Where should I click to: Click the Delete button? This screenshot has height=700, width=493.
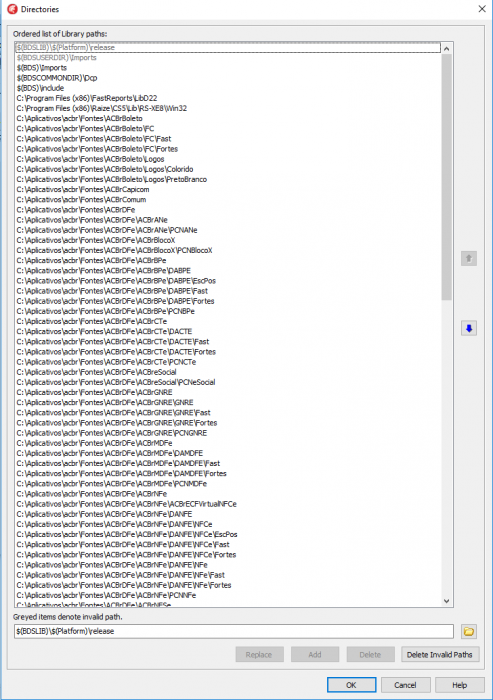pos(370,654)
